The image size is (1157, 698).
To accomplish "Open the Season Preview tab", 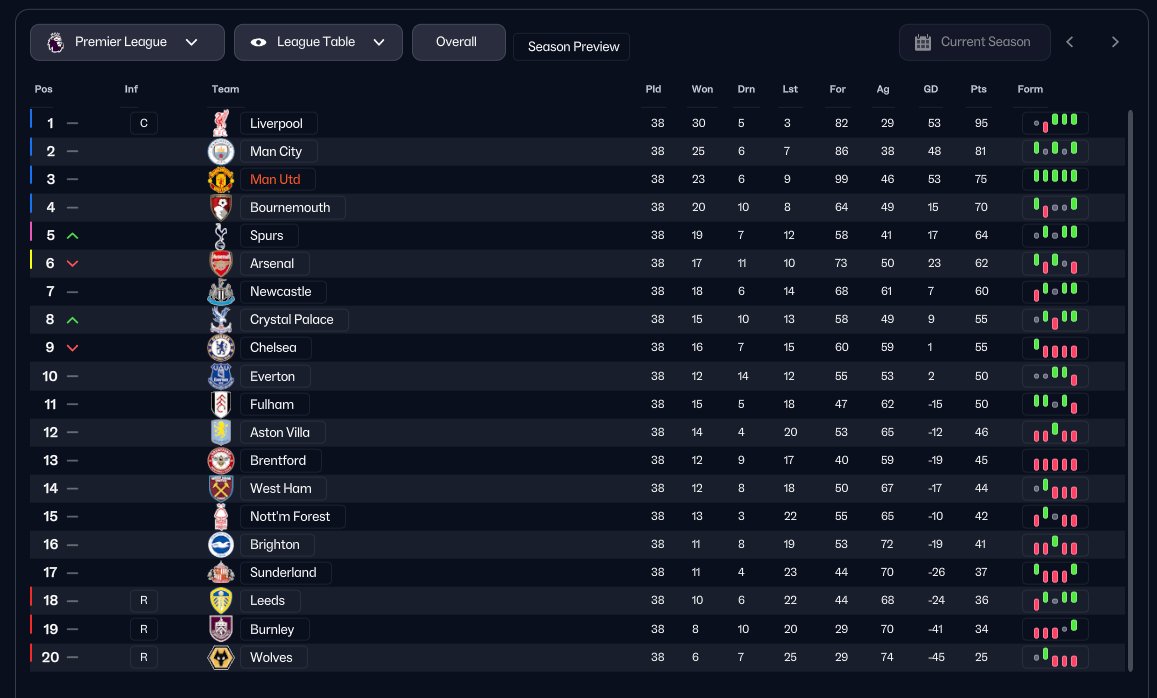I will point(573,47).
